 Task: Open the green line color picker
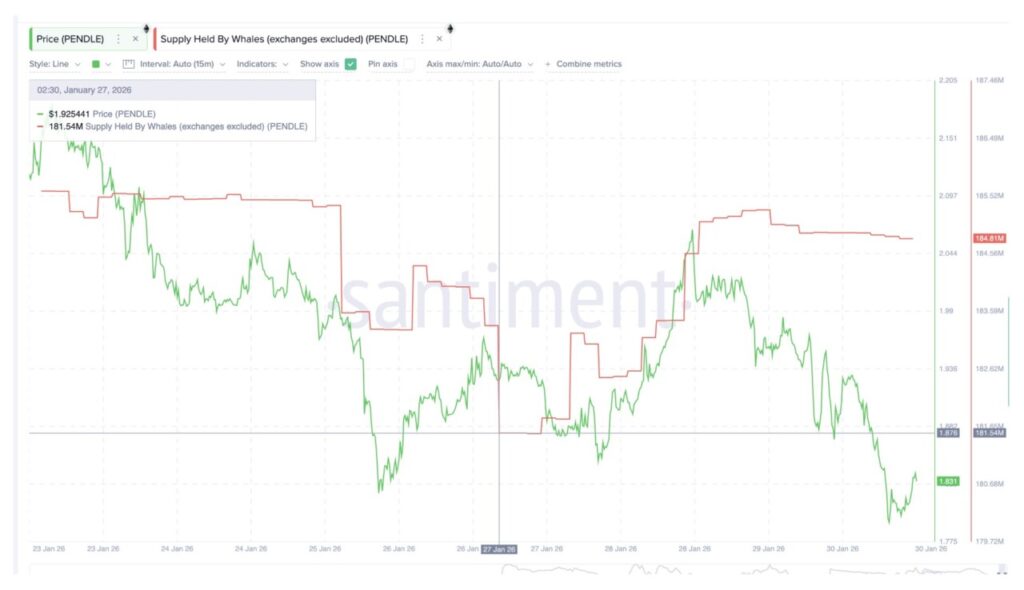tap(101, 64)
